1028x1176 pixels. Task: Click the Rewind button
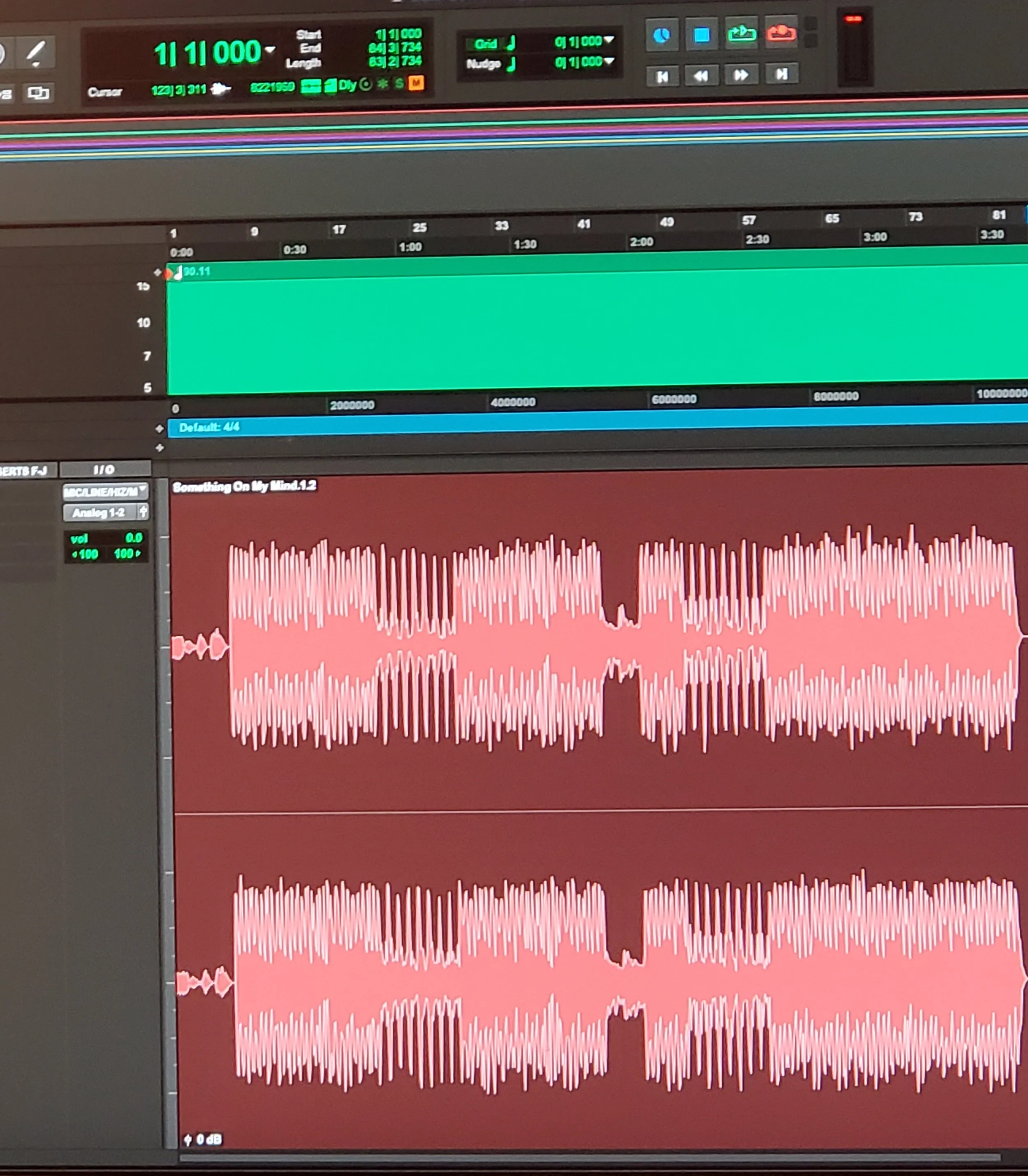pyautogui.click(x=701, y=76)
